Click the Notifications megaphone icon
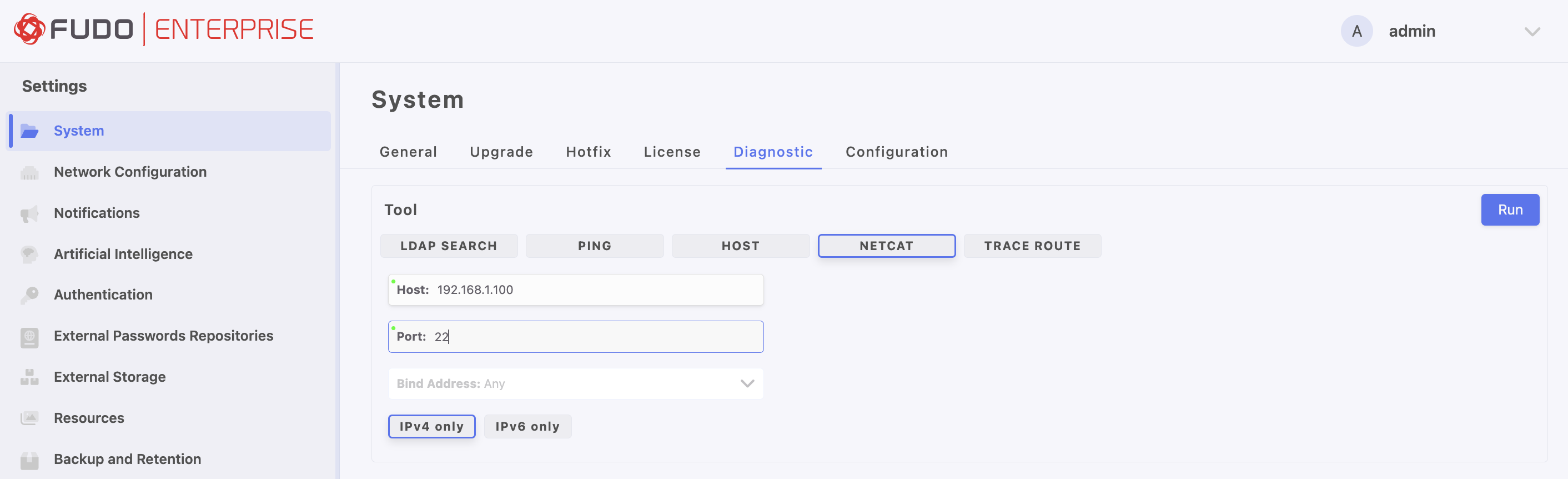The height and width of the screenshot is (479, 1568). pos(29,213)
